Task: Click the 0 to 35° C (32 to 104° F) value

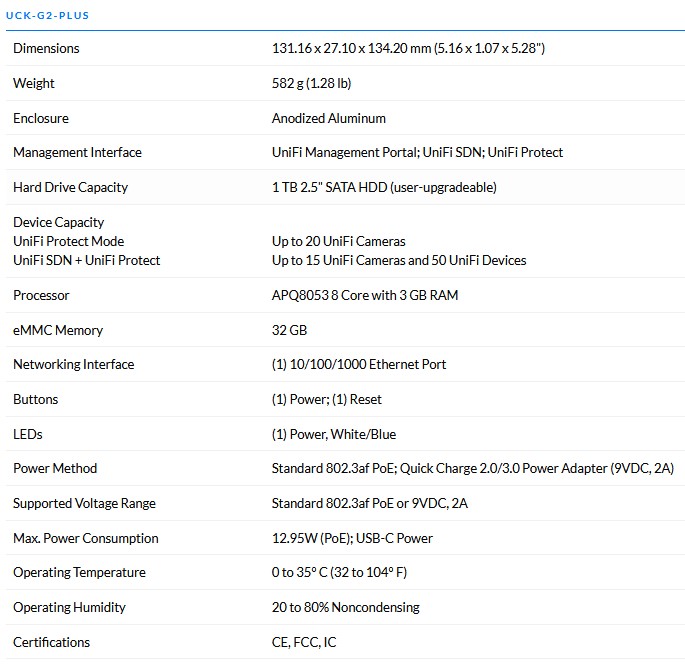Action: coord(339,573)
